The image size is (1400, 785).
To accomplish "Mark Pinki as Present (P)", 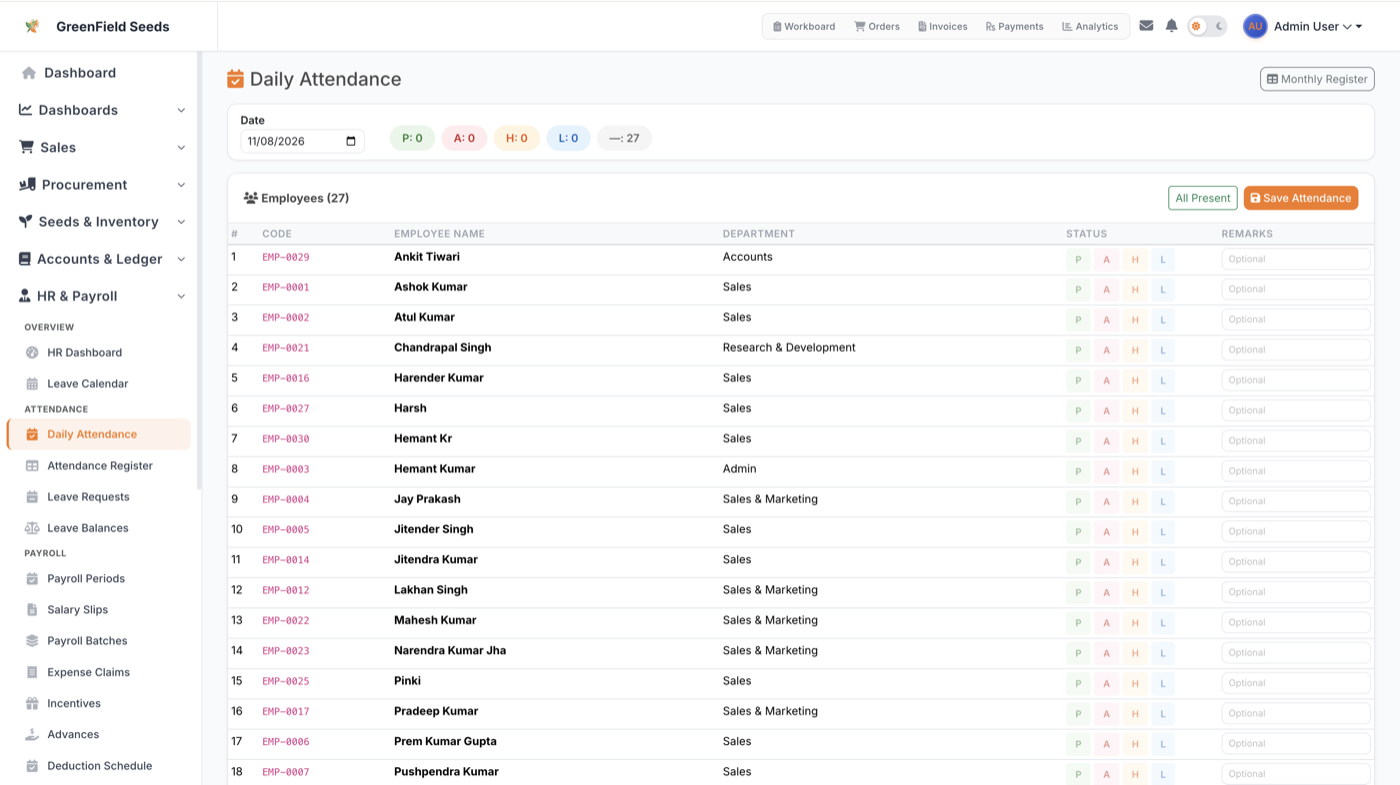I will click(x=1078, y=683).
